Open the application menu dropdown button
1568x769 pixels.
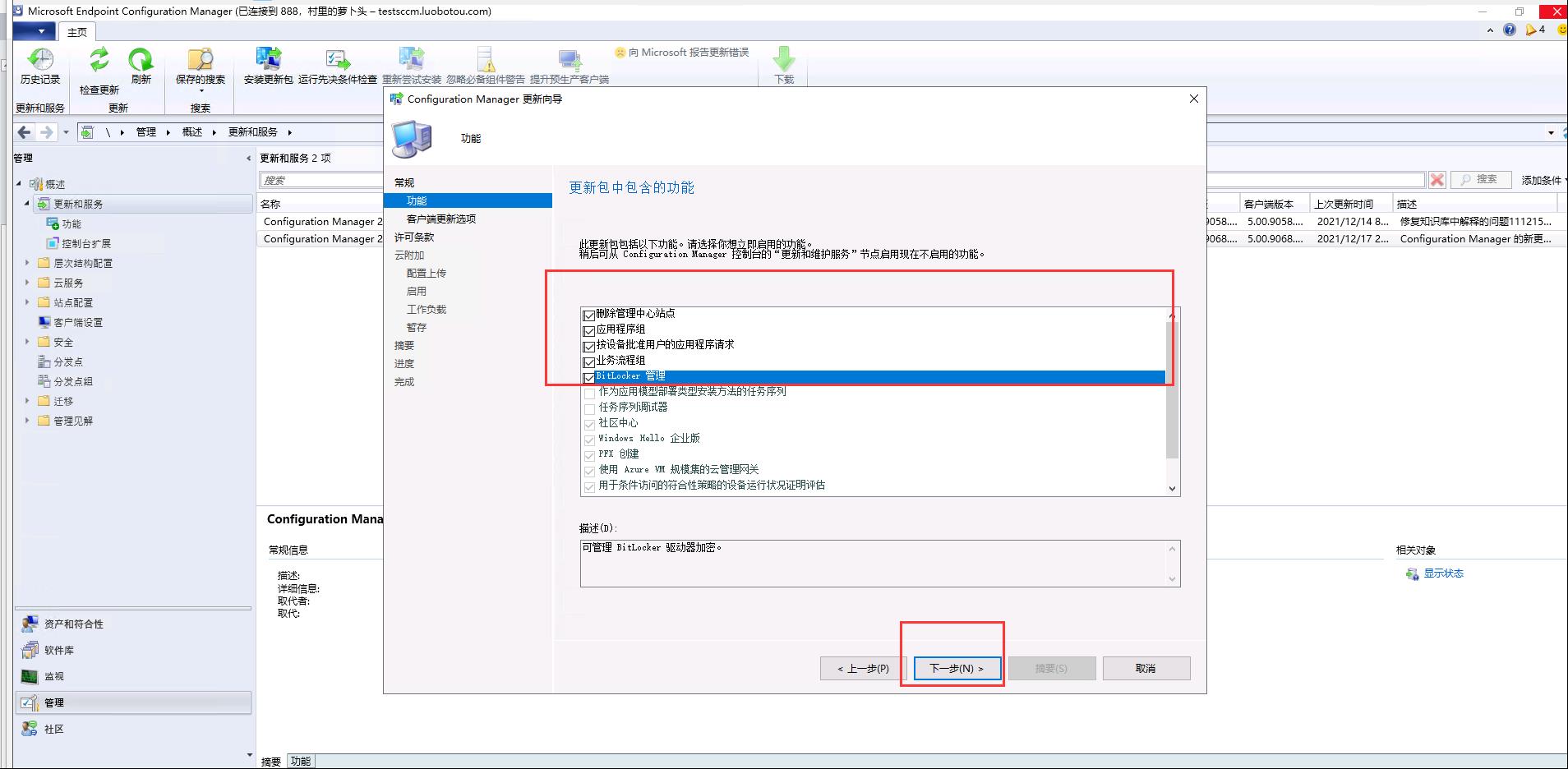[35, 31]
